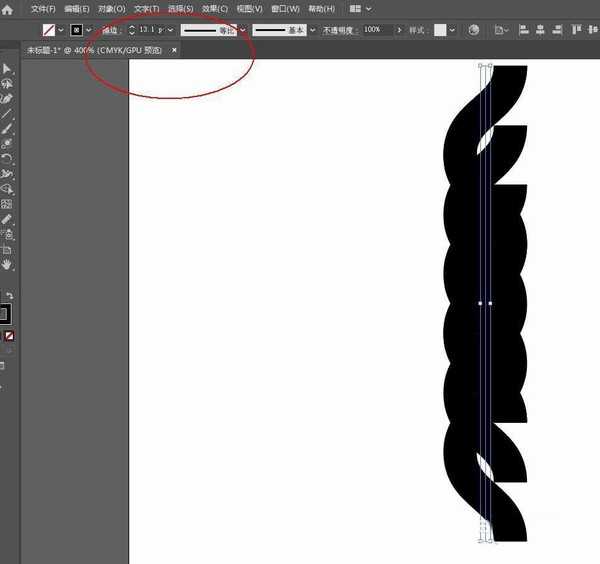Click the Home icon
Viewport: 600px width, 564px height.
(x=7, y=10)
